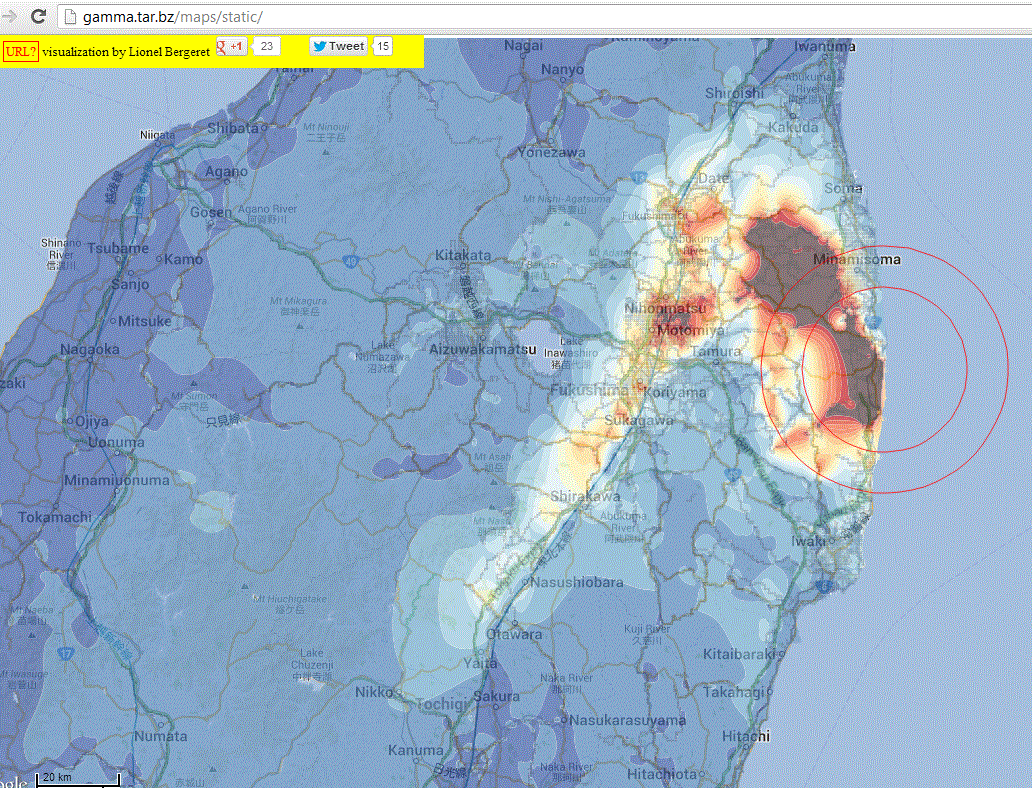Click the address bar URL gamma.tar.bz
Screen dimensions: 1032x788
pos(128,16)
